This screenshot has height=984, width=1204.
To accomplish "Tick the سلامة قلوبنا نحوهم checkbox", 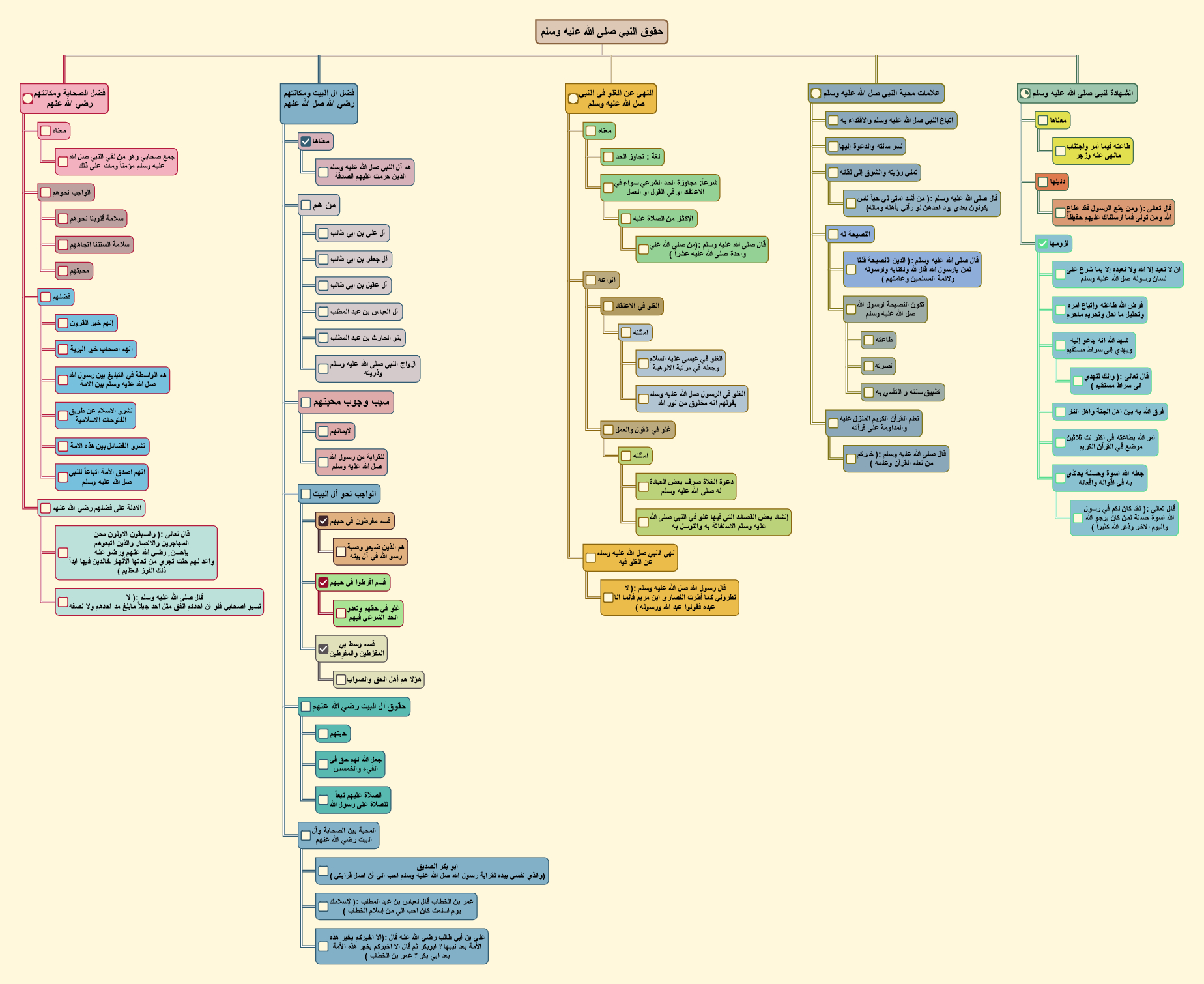I will point(63,219).
